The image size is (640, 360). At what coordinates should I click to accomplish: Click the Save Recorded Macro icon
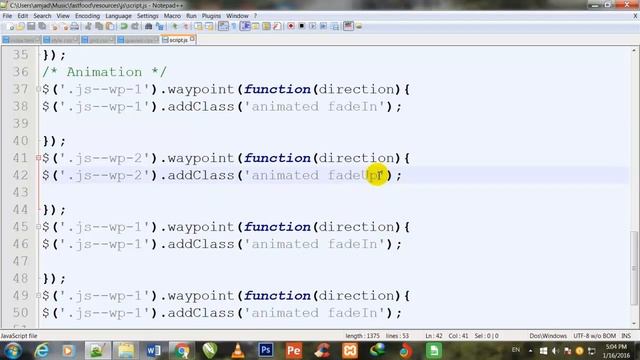[x=335, y=27]
